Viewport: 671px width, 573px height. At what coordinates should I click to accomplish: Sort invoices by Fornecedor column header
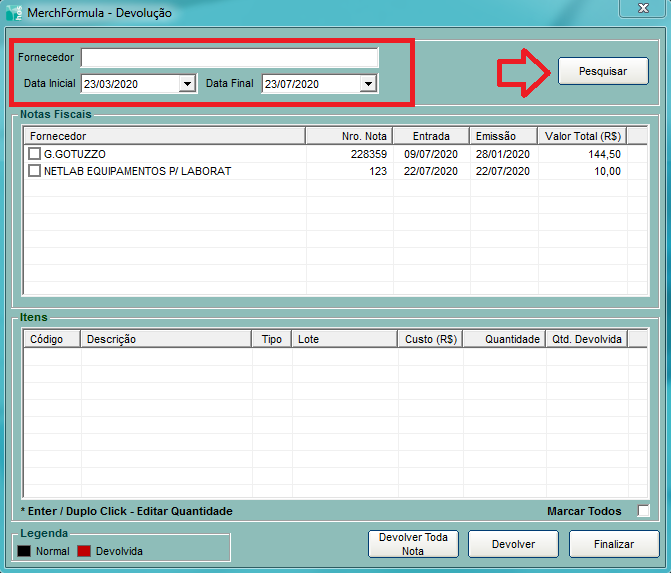(167, 136)
